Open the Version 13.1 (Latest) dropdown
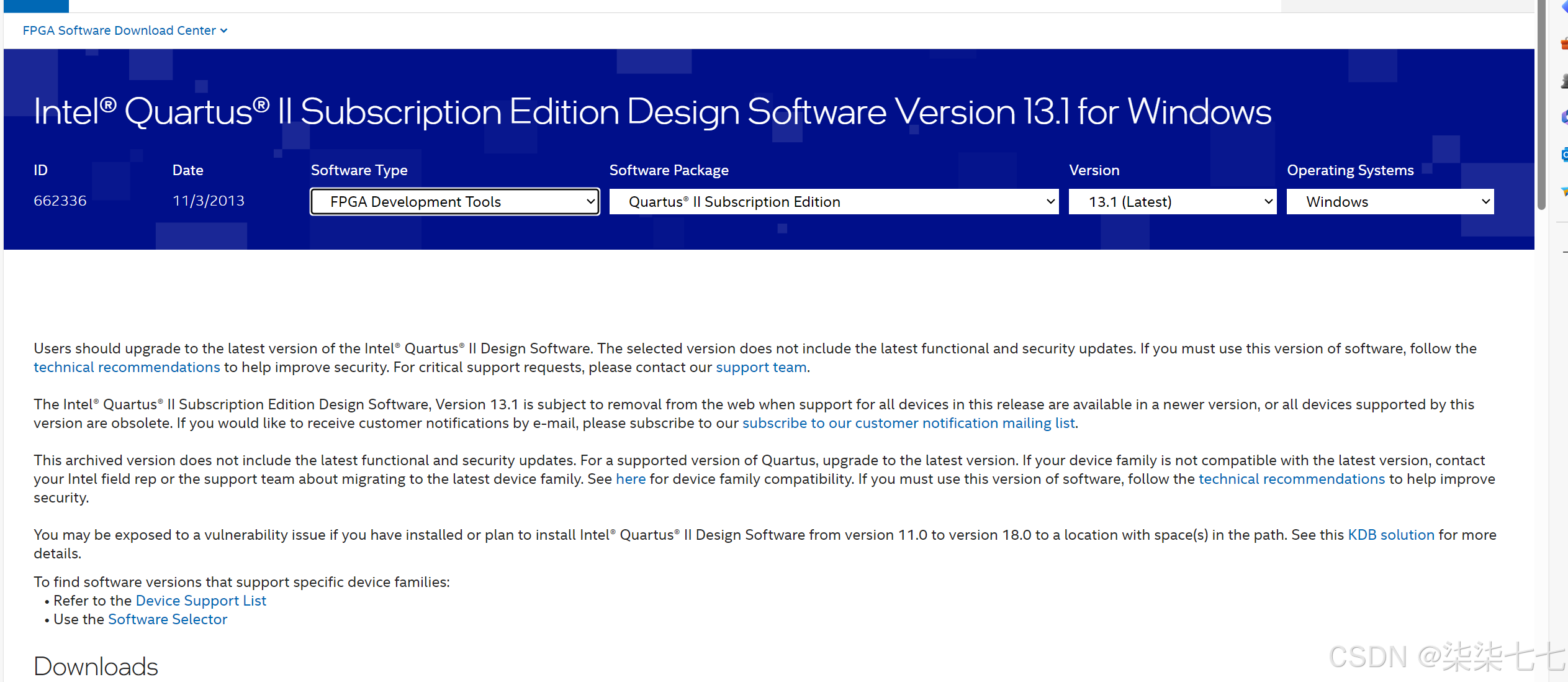Screen dimensions: 1568x682 (x=1172, y=202)
